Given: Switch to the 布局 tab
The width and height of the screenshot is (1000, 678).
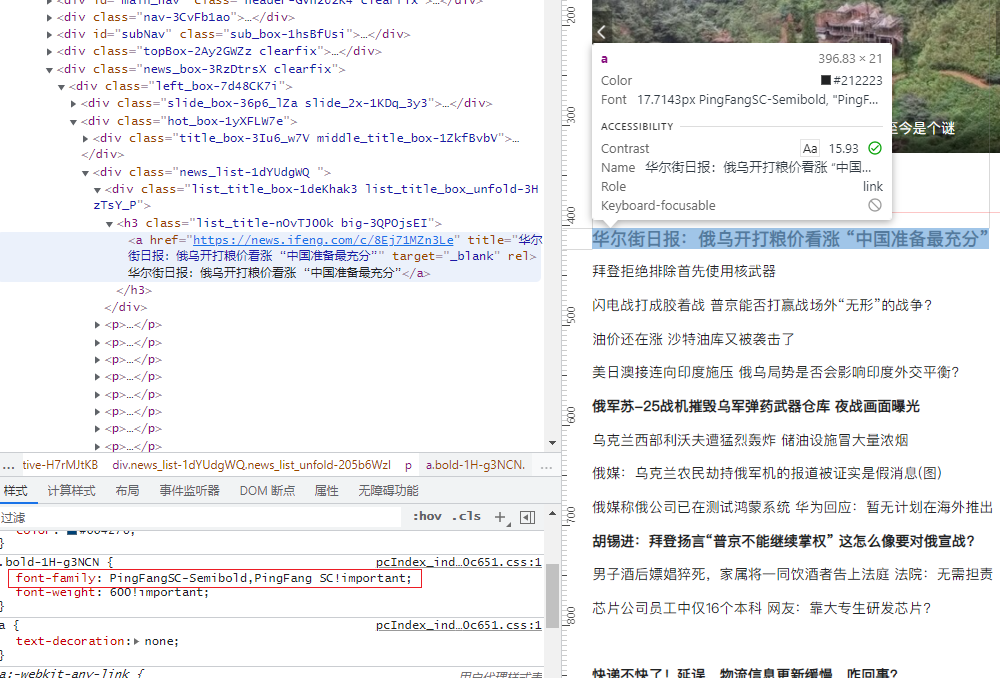Looking at the screenshot, I should [x=128, y=490].
